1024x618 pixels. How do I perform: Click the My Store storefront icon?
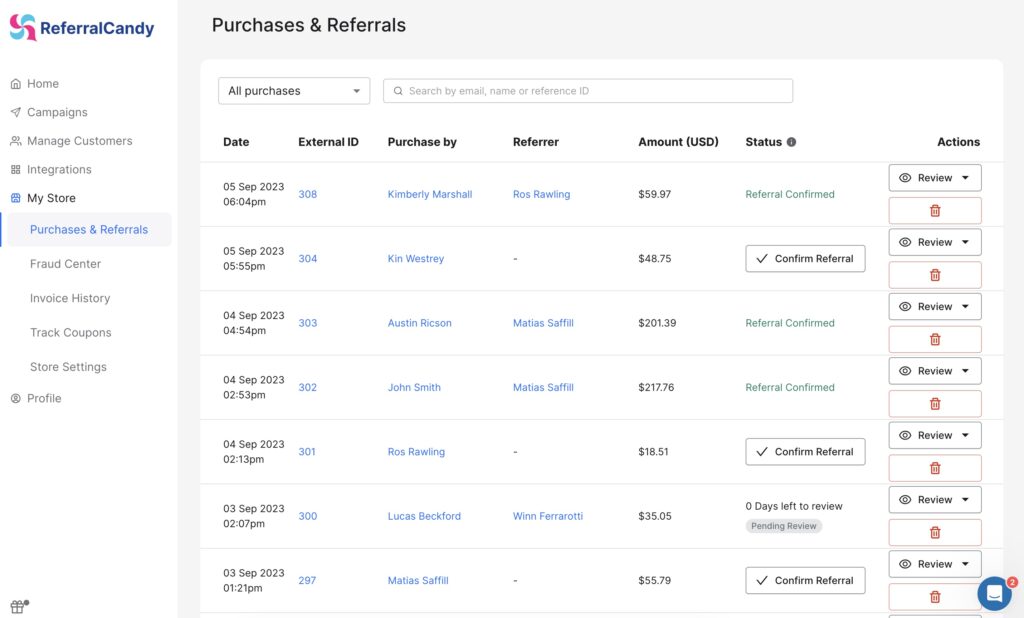point(14,198)
